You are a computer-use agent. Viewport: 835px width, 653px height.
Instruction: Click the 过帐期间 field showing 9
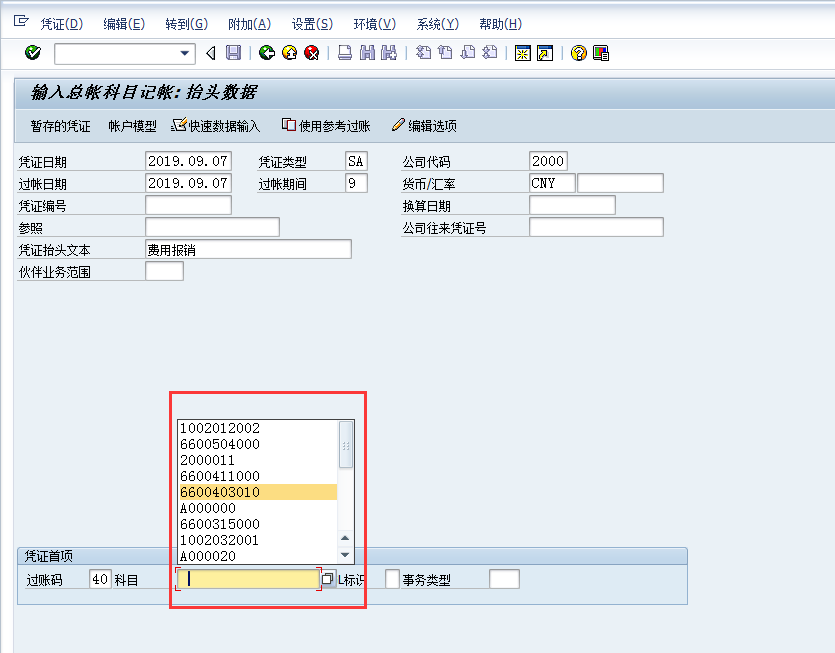[356, 183]
